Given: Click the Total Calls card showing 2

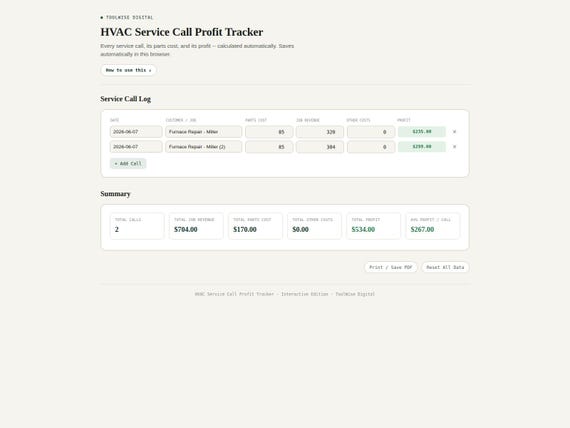Looking at the screenshot, I should (x=137, y=226).
